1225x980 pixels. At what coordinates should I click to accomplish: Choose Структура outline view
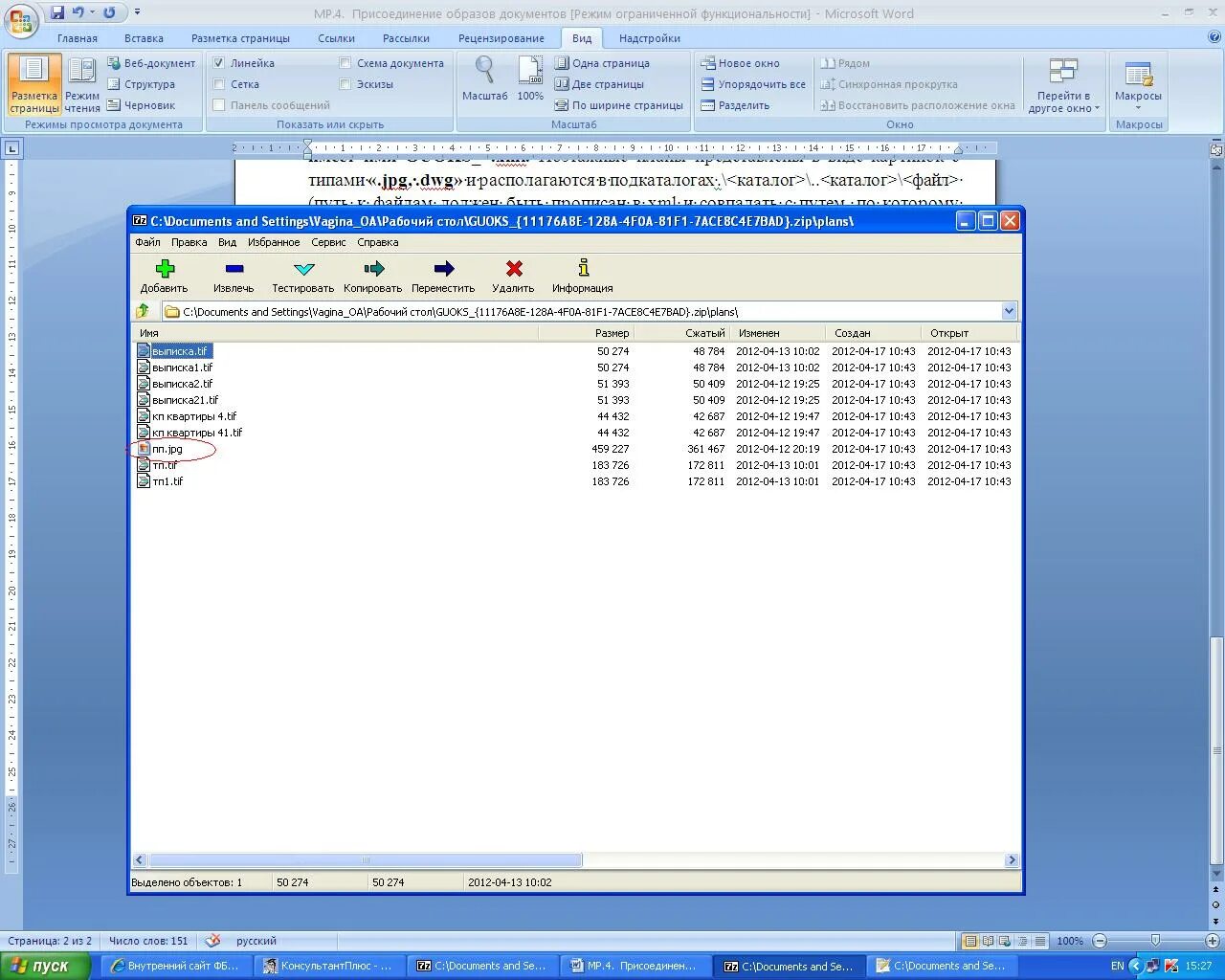142,84
